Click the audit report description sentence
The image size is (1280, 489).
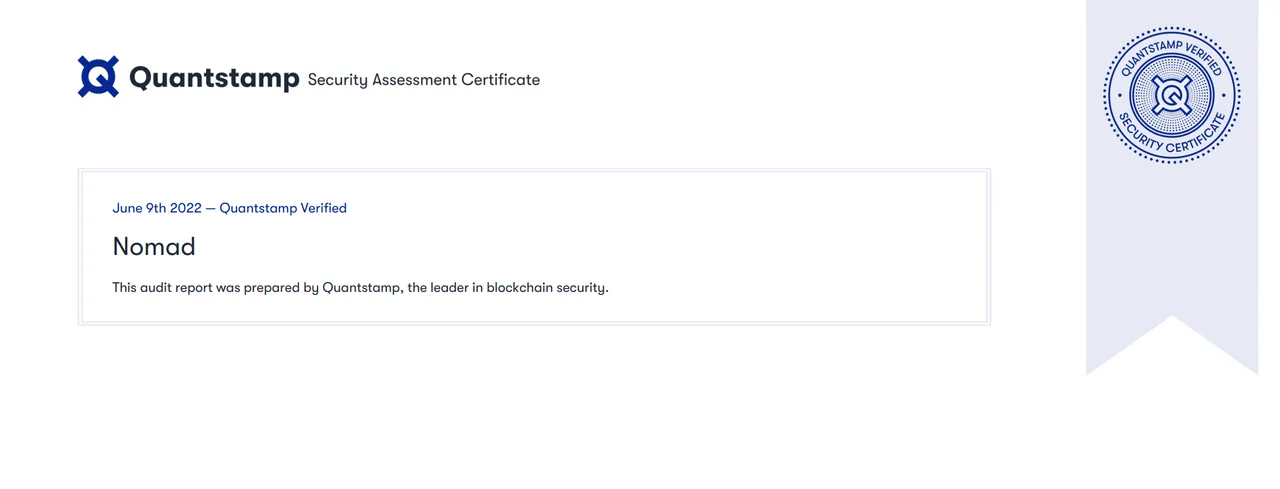coord(360,287)
